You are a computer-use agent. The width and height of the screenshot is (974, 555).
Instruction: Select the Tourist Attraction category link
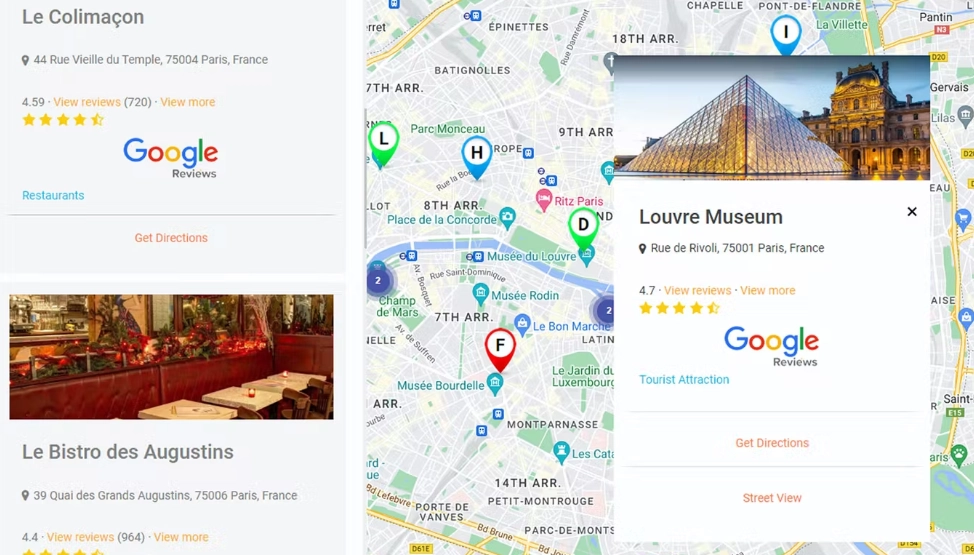point(684,380)
